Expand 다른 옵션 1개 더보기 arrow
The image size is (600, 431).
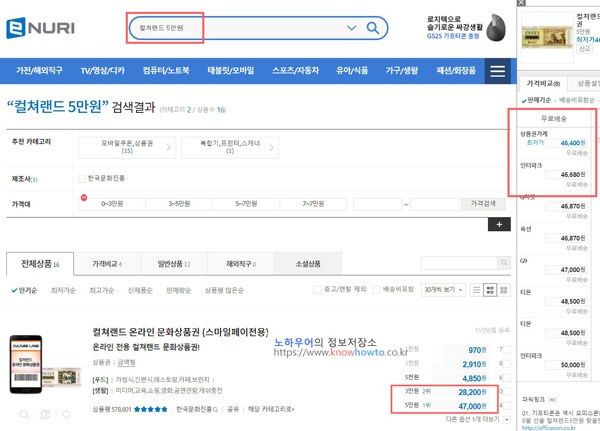coord(507,420)
